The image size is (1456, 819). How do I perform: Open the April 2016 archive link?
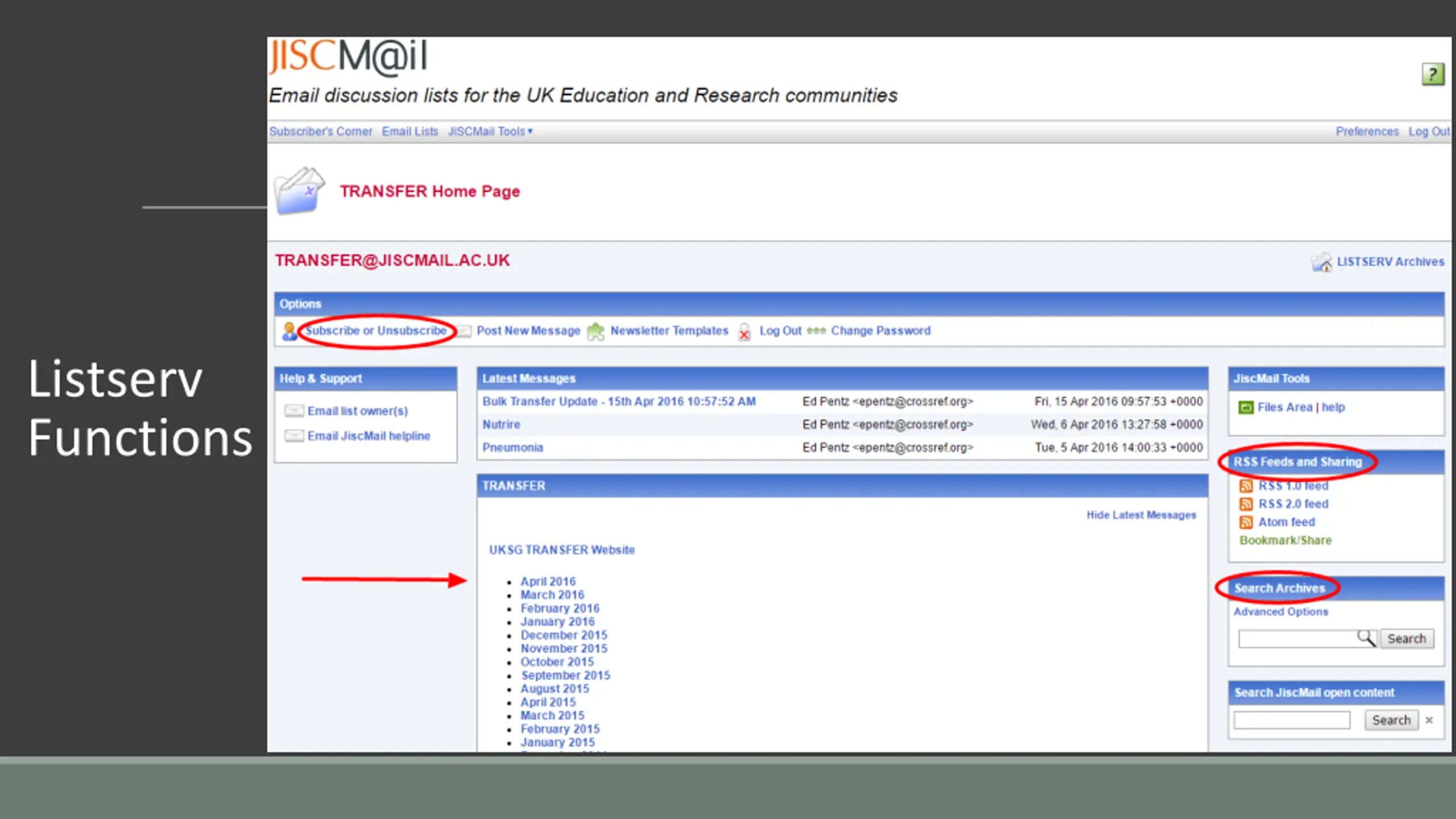point(548,581)
